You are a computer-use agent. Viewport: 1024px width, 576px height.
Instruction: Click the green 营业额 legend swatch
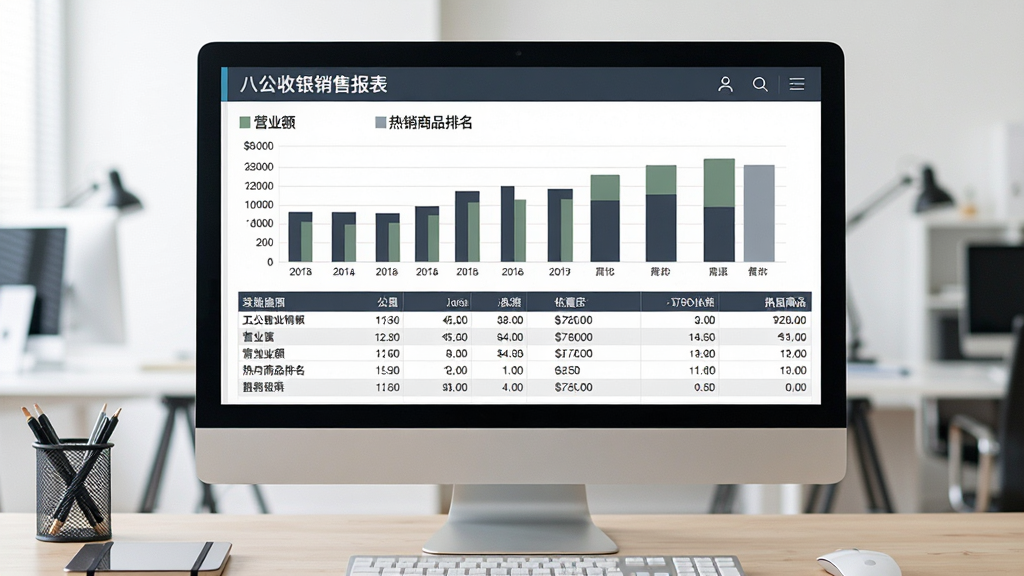tap(245, 122)
